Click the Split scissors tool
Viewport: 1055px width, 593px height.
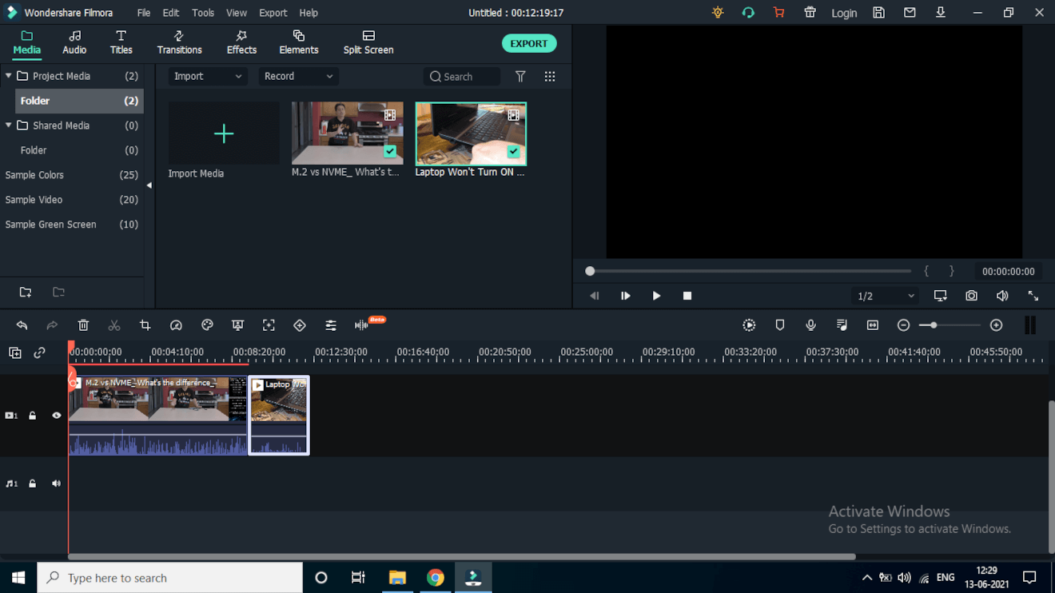coord(115,325)
